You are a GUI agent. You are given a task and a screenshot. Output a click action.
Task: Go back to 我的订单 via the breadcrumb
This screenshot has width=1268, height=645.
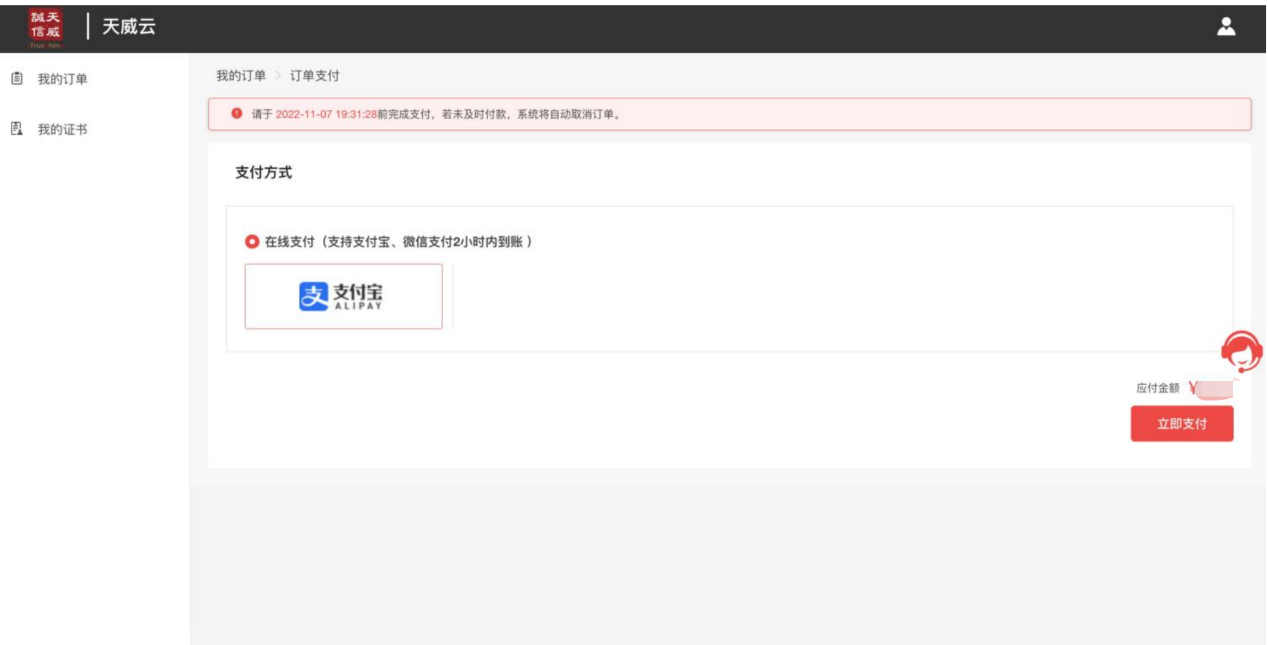point(241,76)
